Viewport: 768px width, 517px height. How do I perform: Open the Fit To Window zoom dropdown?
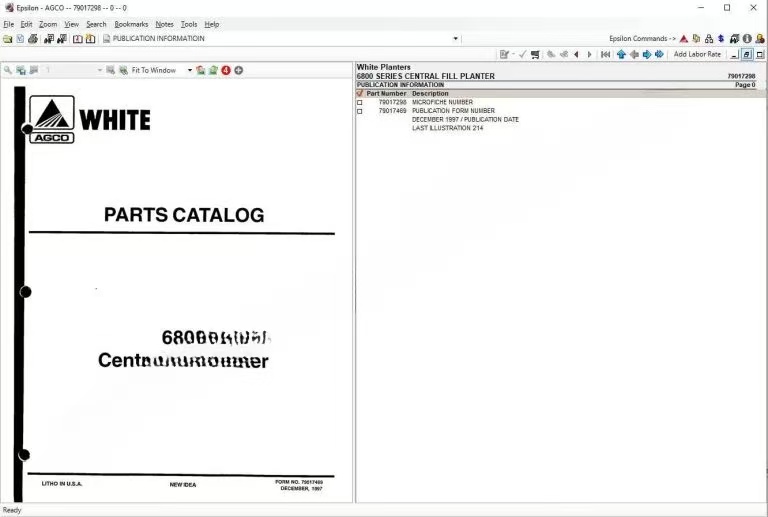click(x=190, y=70)
